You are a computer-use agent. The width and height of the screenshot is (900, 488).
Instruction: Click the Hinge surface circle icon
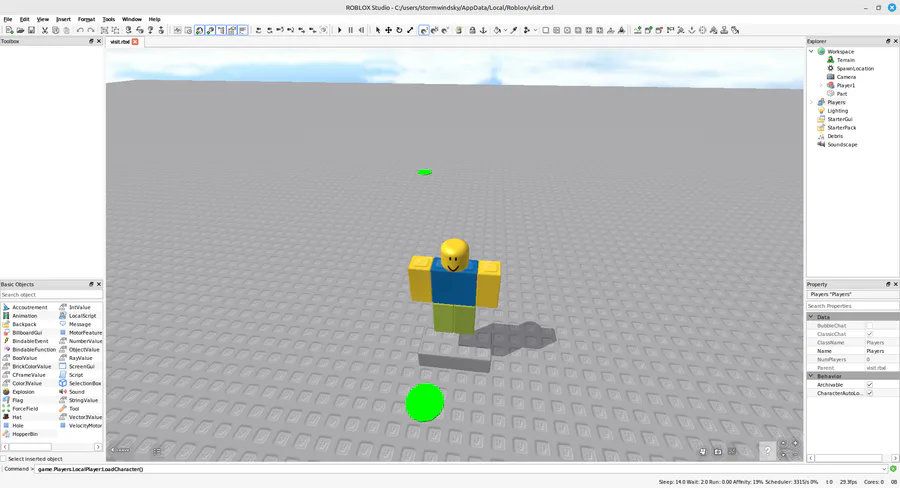pos(567,30)
